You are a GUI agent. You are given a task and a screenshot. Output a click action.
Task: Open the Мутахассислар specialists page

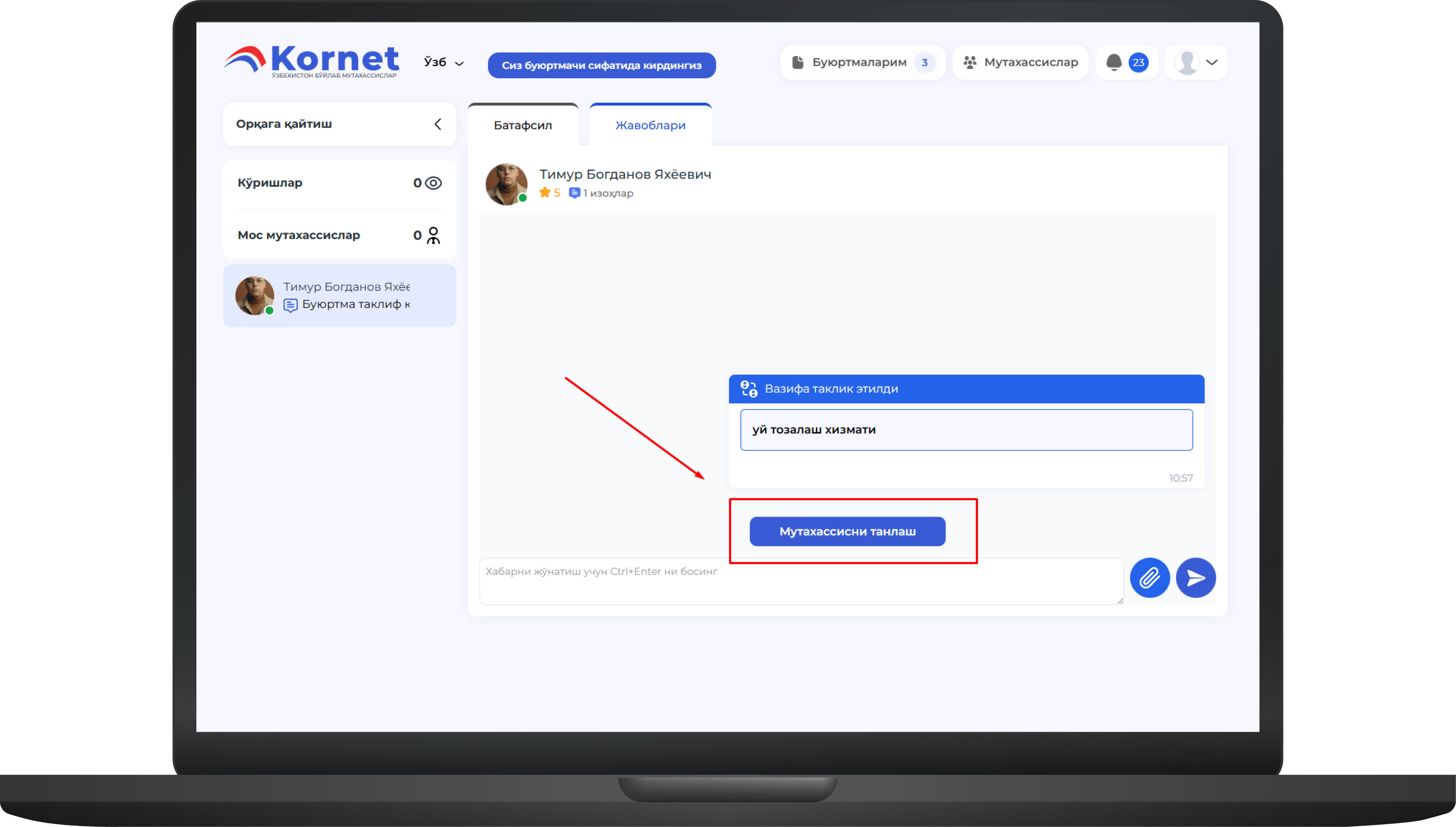[1020, 63]
